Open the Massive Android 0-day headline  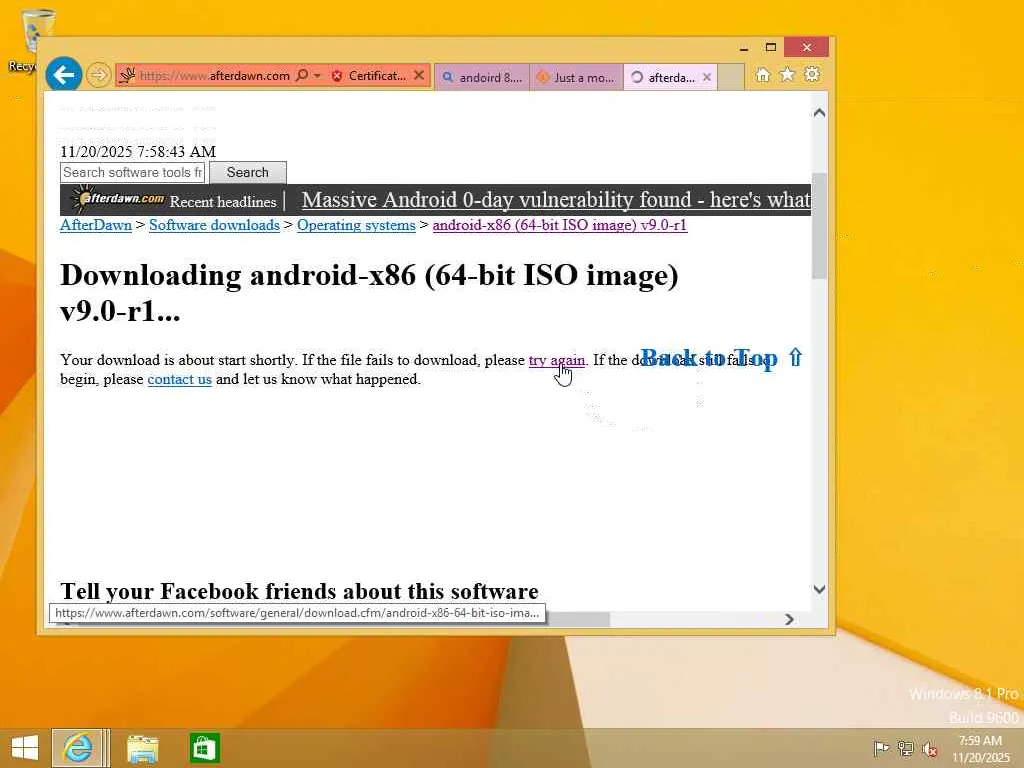point(556,200)
